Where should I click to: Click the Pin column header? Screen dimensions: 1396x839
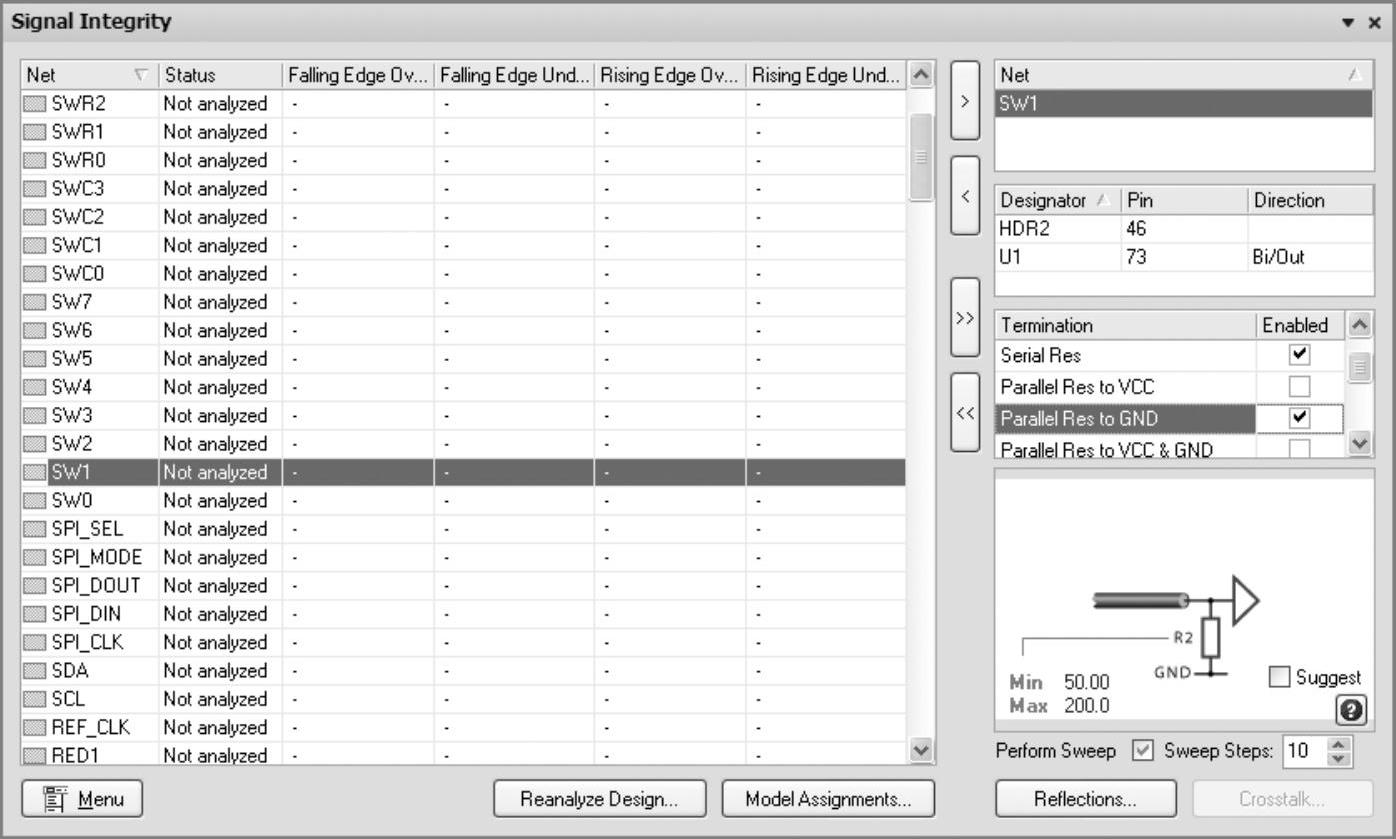tap(1184, 200)
